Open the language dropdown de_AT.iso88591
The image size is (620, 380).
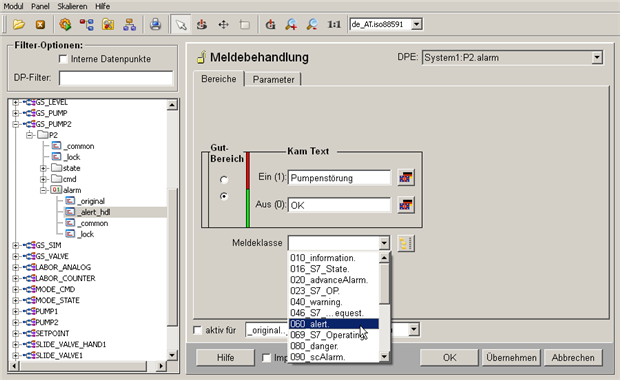coord(416,25)
